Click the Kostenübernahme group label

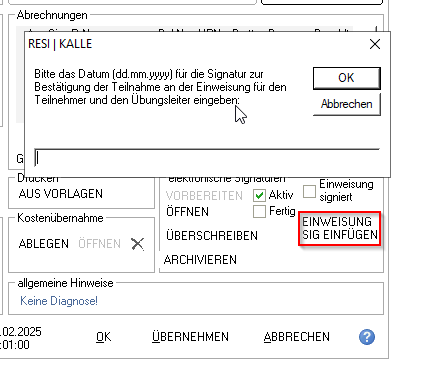point(60,218)
